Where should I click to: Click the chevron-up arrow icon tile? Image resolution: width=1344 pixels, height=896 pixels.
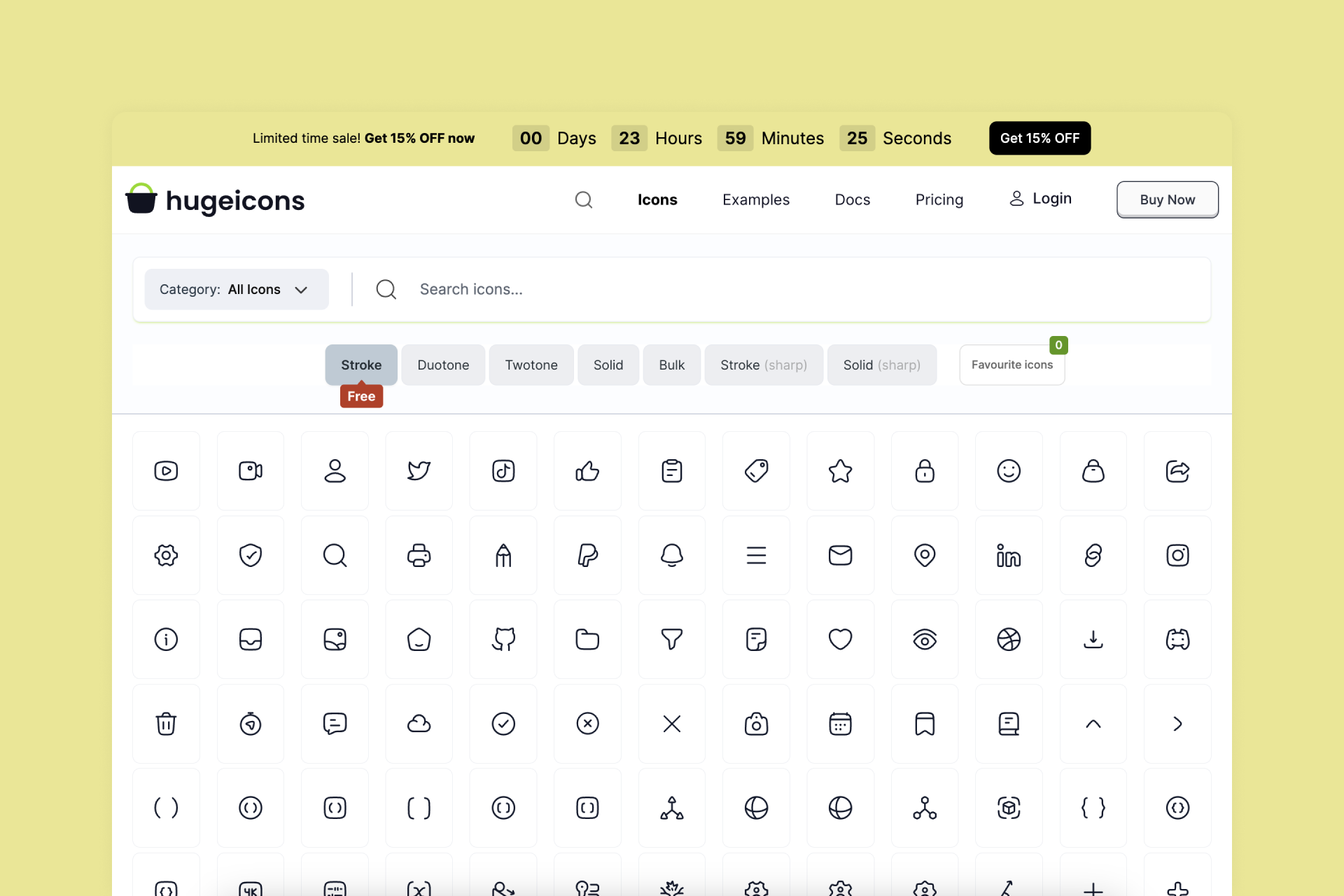[x=1093, y=724]
